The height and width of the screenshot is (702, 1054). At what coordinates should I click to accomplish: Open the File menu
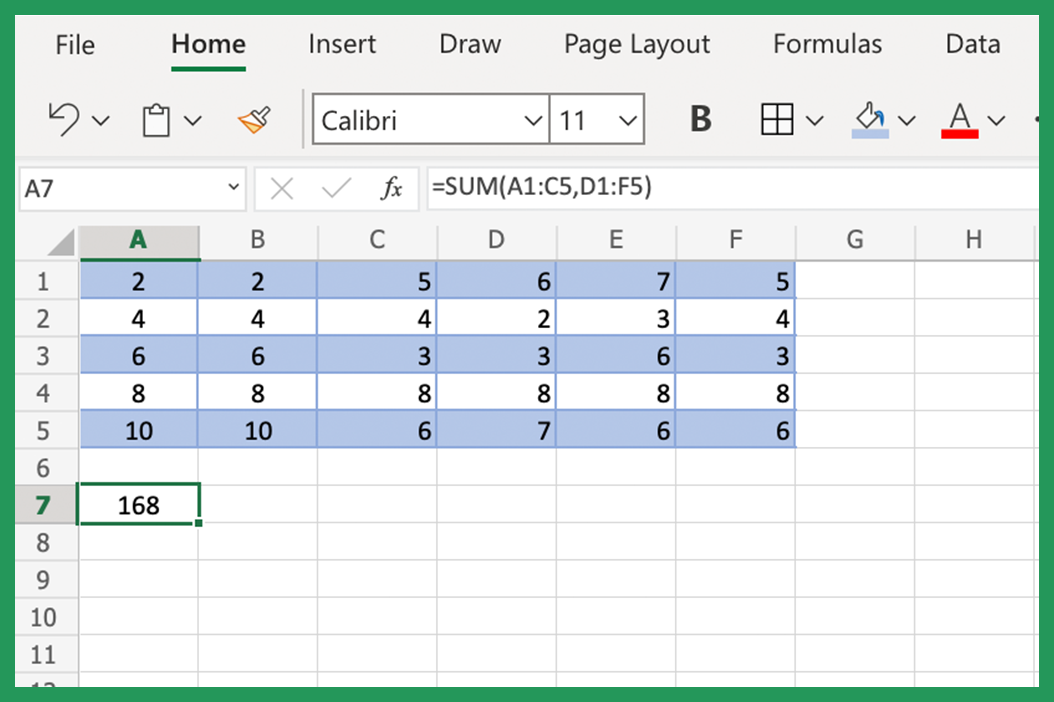(x=75, y=44)
